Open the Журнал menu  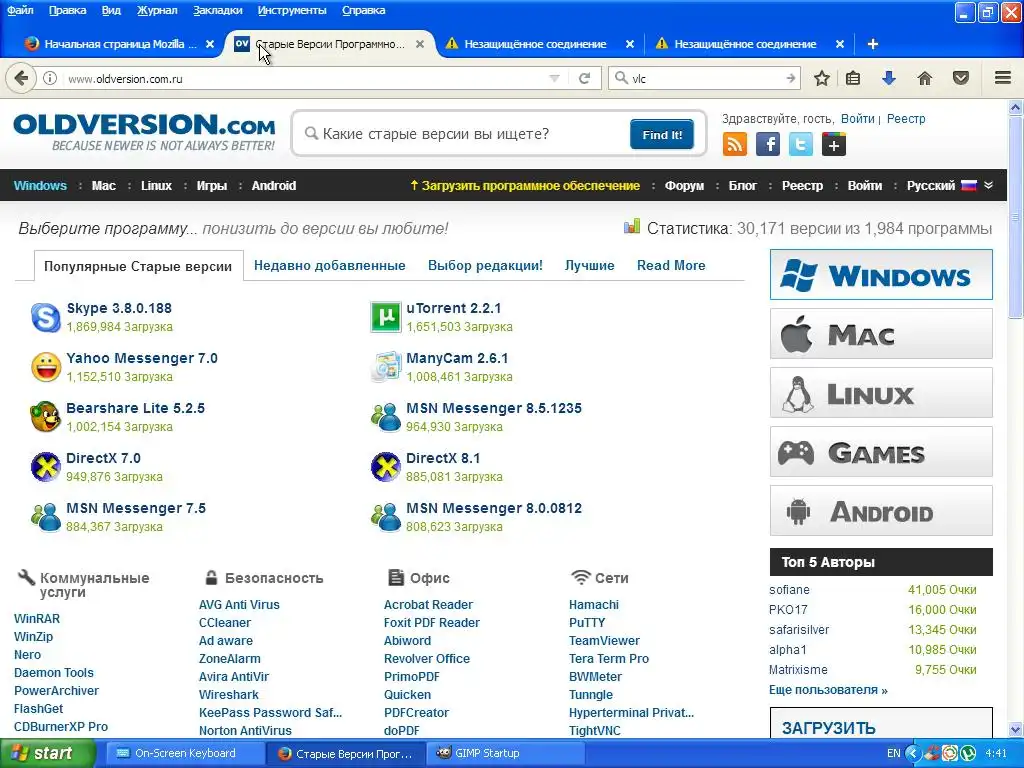(x=157, y=10)
